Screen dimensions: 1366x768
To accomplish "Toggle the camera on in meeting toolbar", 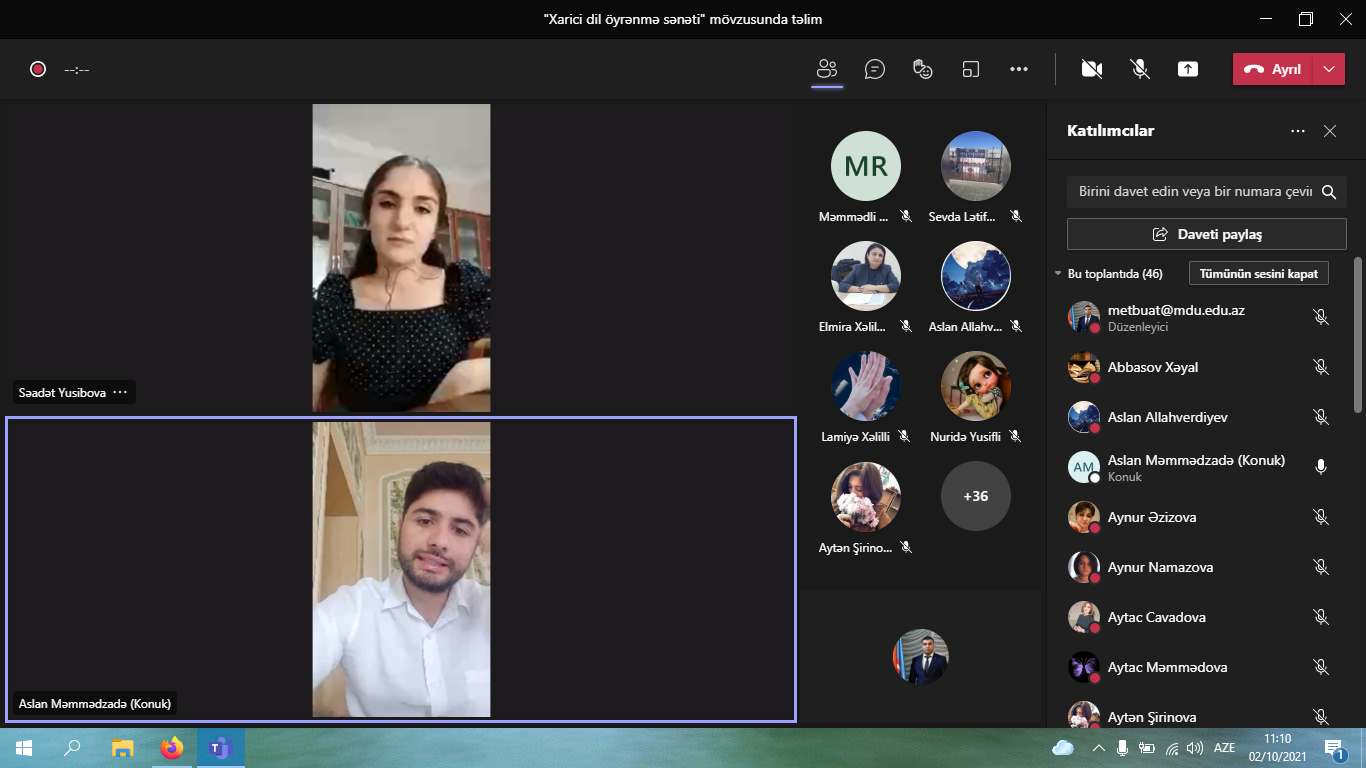I will (x=1092, y=69).
